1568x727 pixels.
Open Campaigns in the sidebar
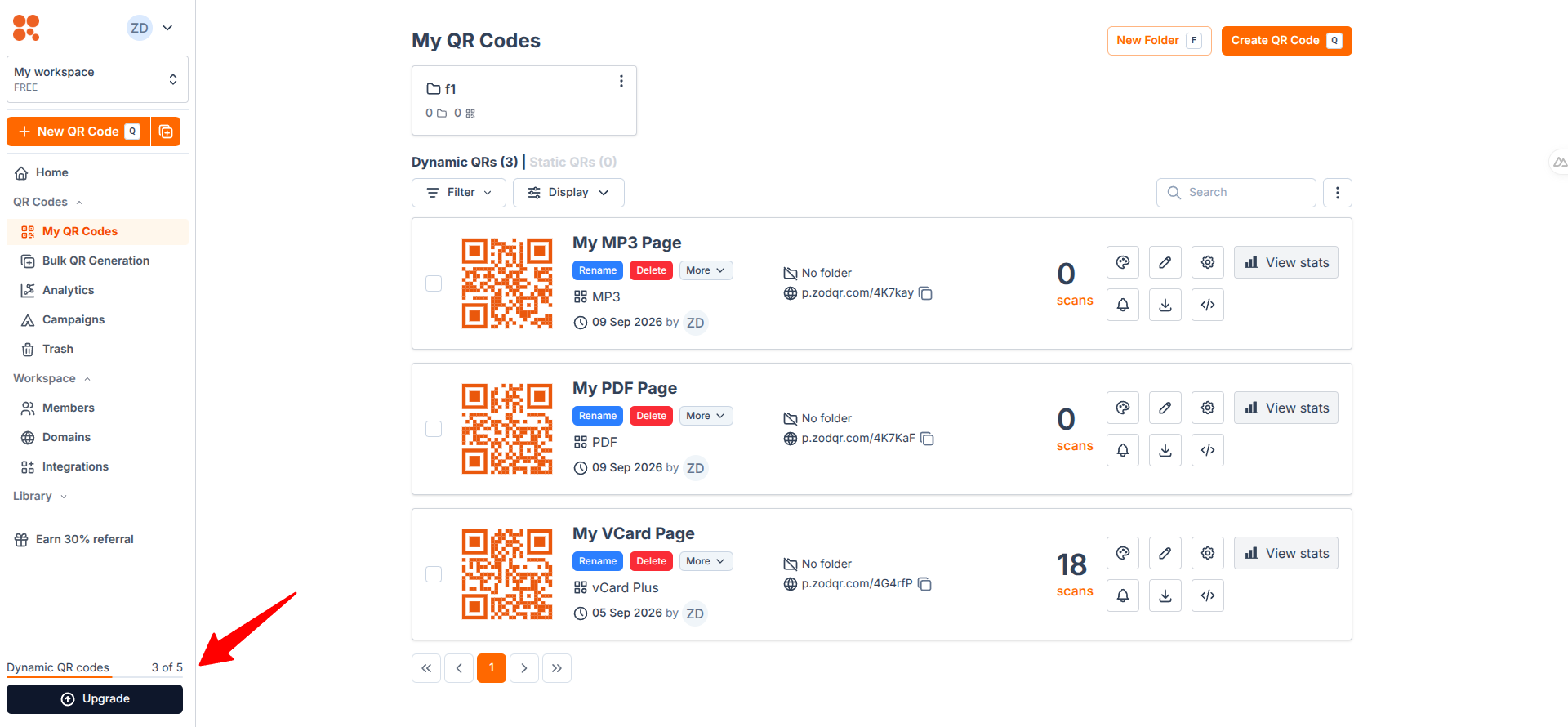97,319
